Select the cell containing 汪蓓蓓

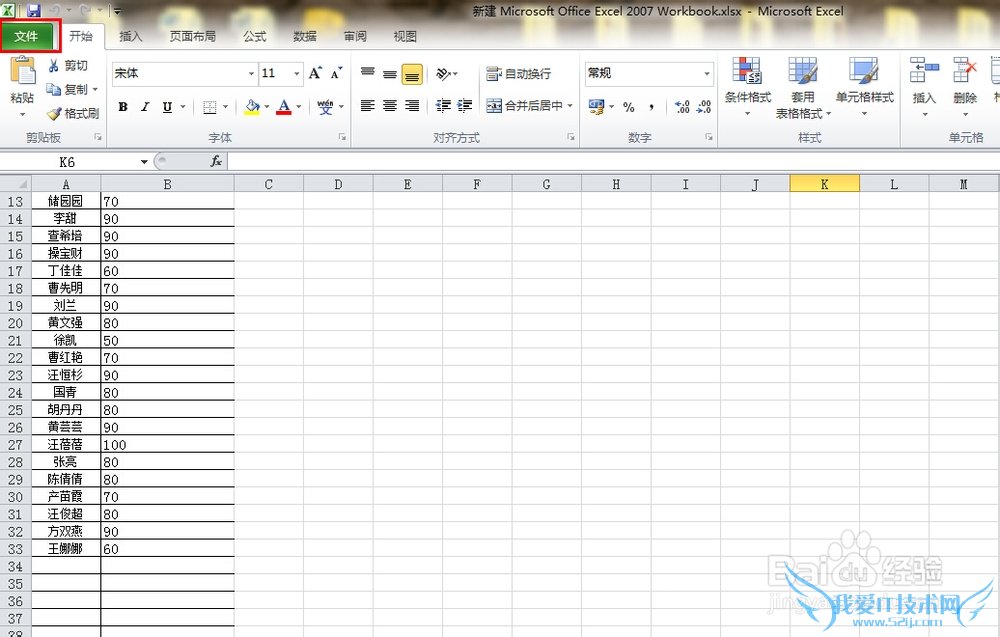[66, 444]
